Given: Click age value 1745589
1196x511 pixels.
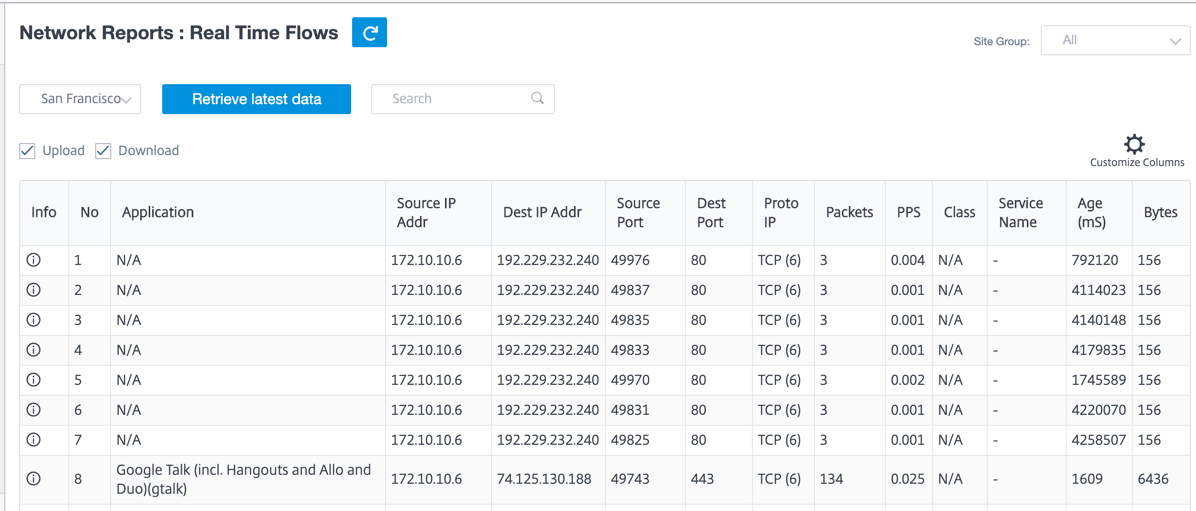Looking at the screenshot, I should pyautogui.click(x=1099, y=379).
